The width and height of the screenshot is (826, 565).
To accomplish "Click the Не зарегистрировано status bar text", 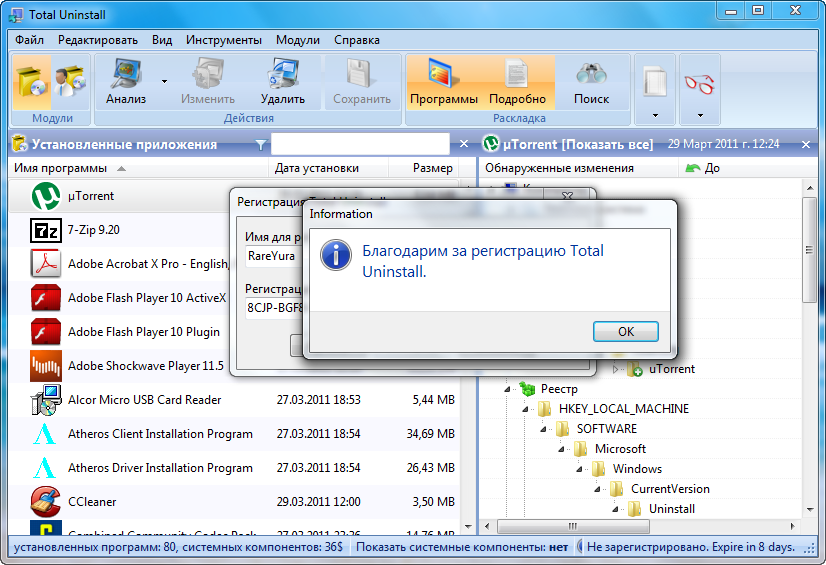I will pyautogui.click(x=691, y=547).
